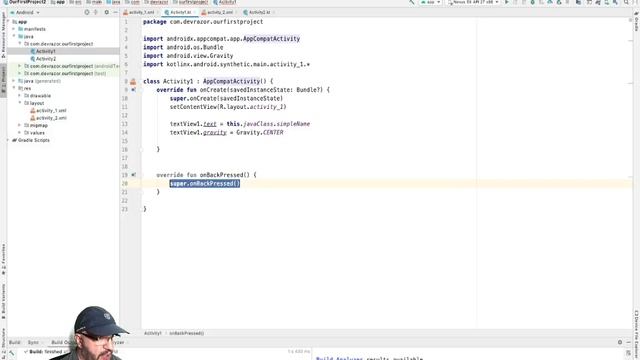This screenshot has height=360, width=640.
Task: Open the Resource Manager side panel
Action: (x=3, y=35)
